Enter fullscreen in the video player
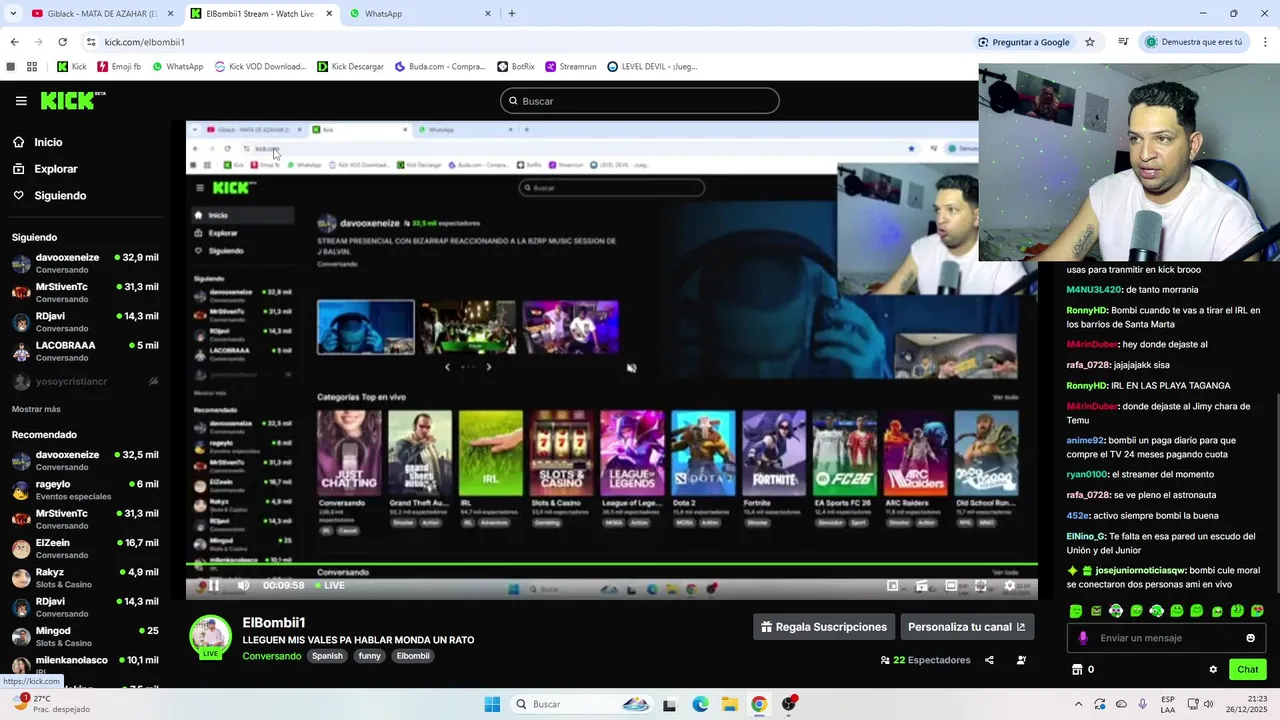 [981, 586]
